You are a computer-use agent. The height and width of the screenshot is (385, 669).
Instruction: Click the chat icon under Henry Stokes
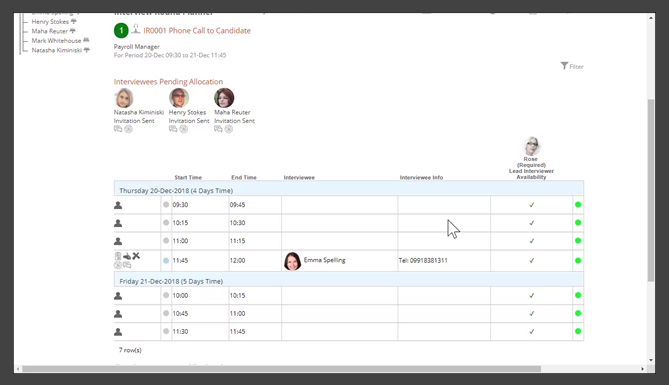click(173, 129)
